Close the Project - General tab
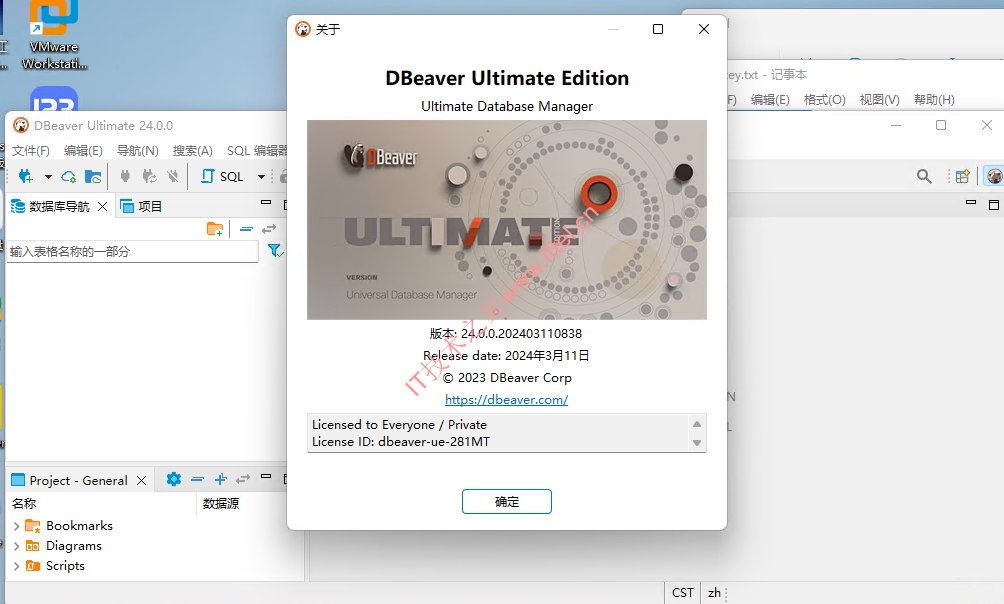 pyautogui.click(x=142, y=480)
